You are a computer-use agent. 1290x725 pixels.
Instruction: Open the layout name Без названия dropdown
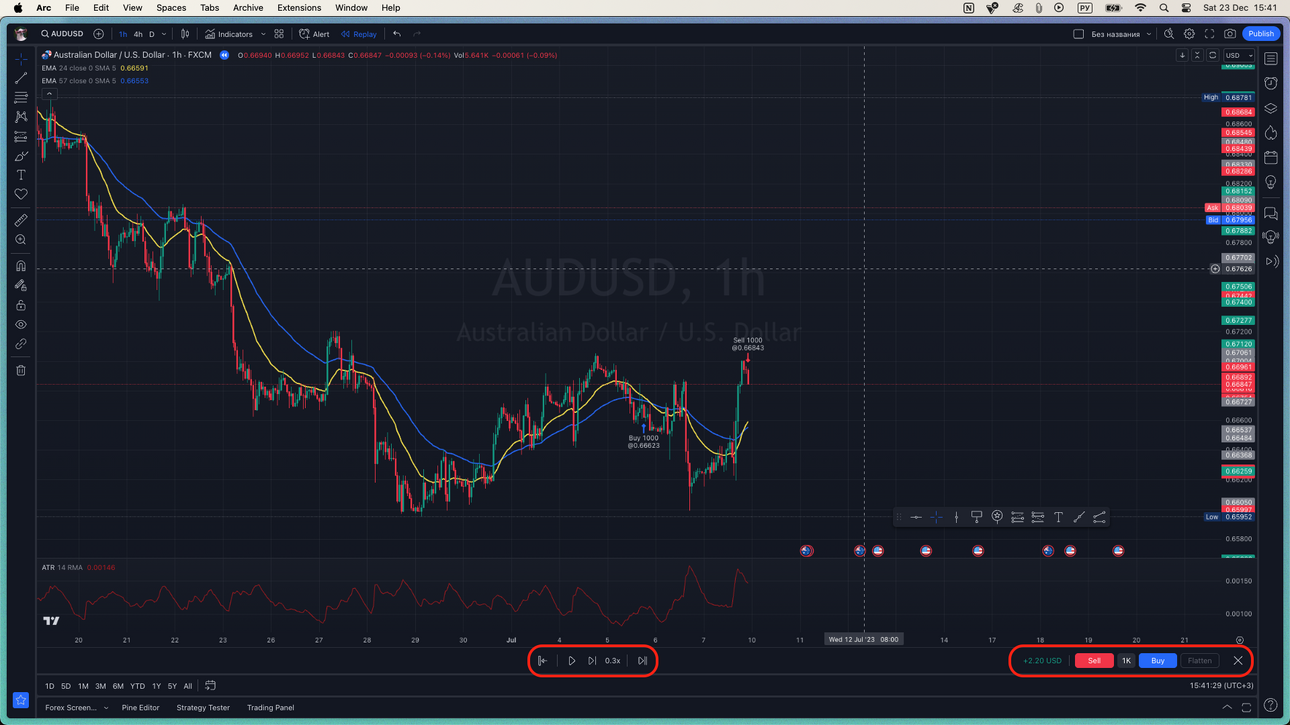[x=1121, y=34]
